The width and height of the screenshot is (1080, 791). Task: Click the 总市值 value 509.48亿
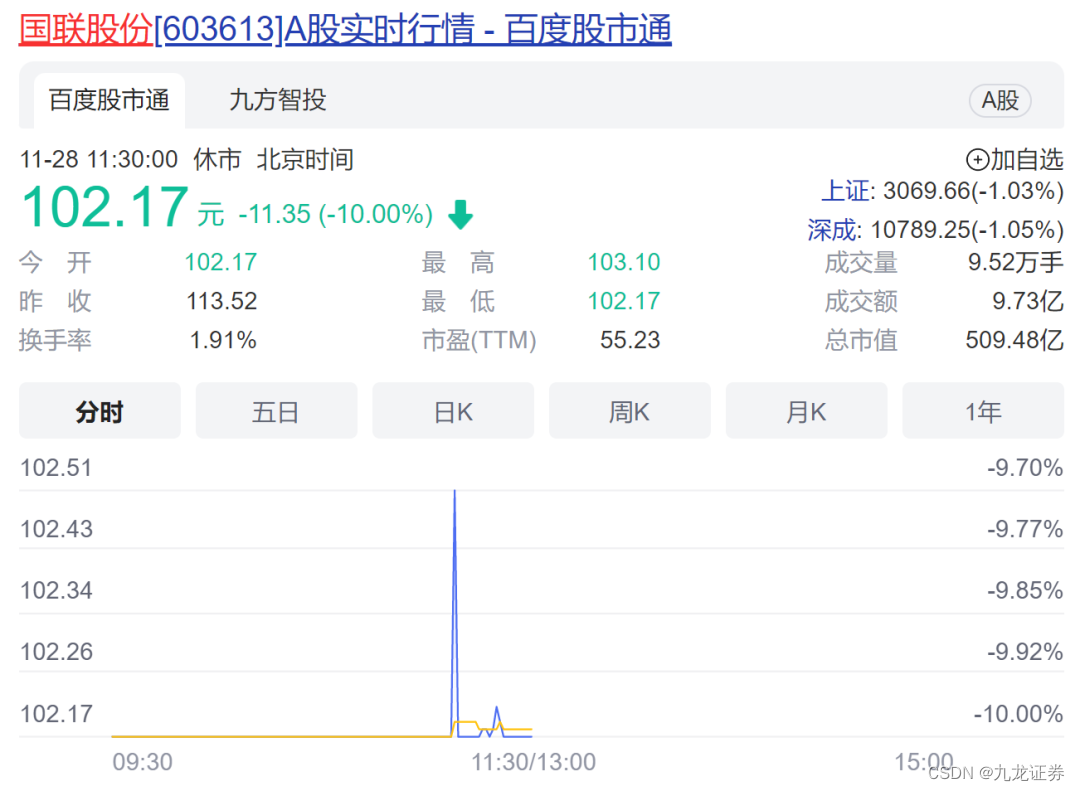coord(1015,340)
